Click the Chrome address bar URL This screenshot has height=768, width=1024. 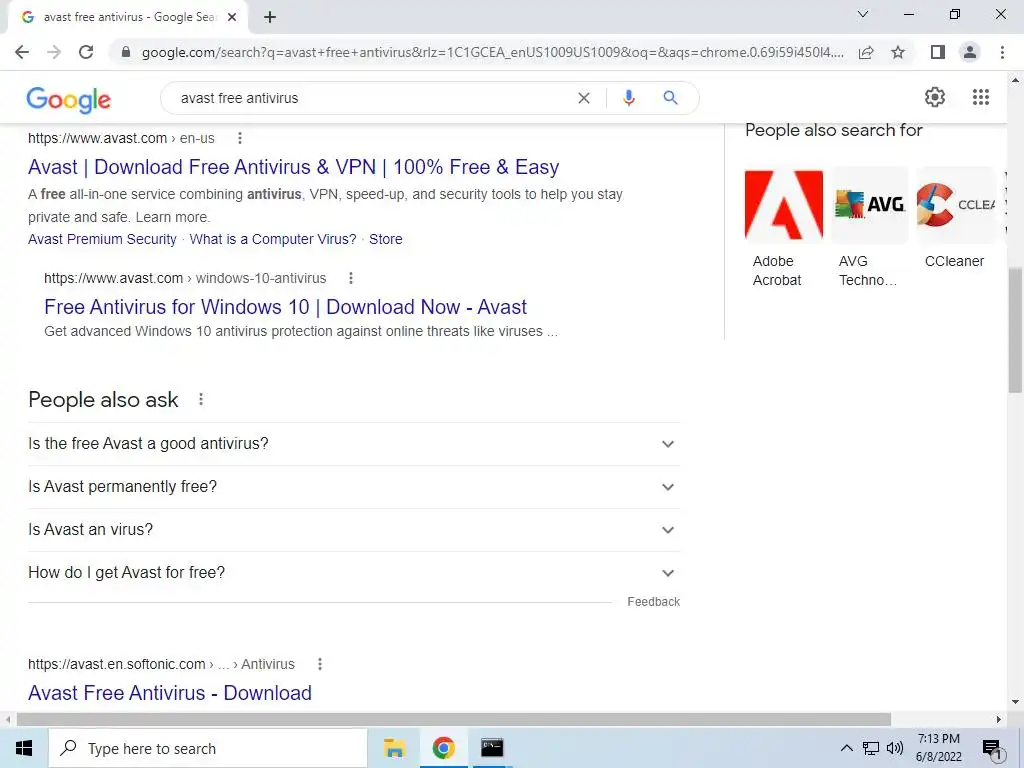click(492, 52)
